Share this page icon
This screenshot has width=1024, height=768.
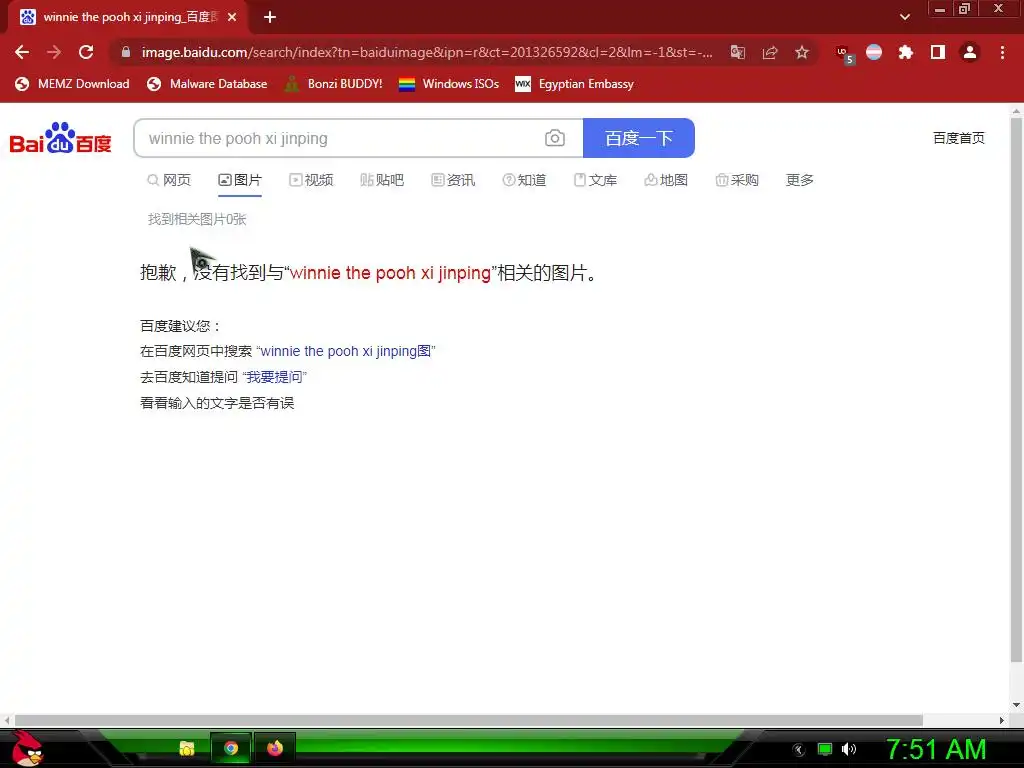(770, 52)
